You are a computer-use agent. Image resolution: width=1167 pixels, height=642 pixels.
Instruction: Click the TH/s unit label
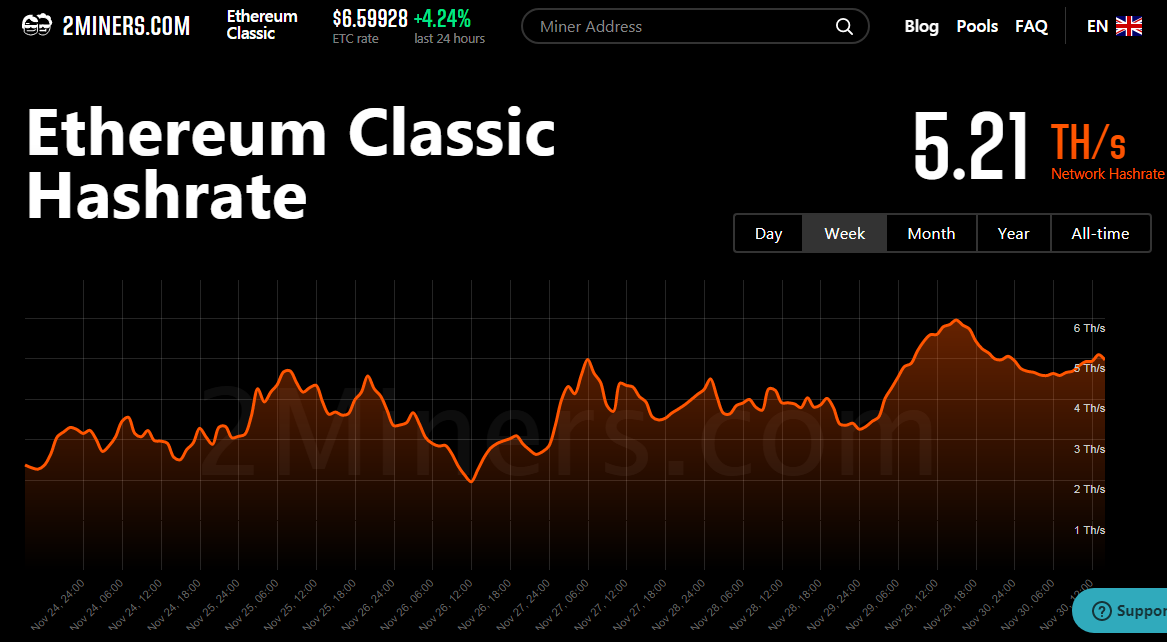1088,142
